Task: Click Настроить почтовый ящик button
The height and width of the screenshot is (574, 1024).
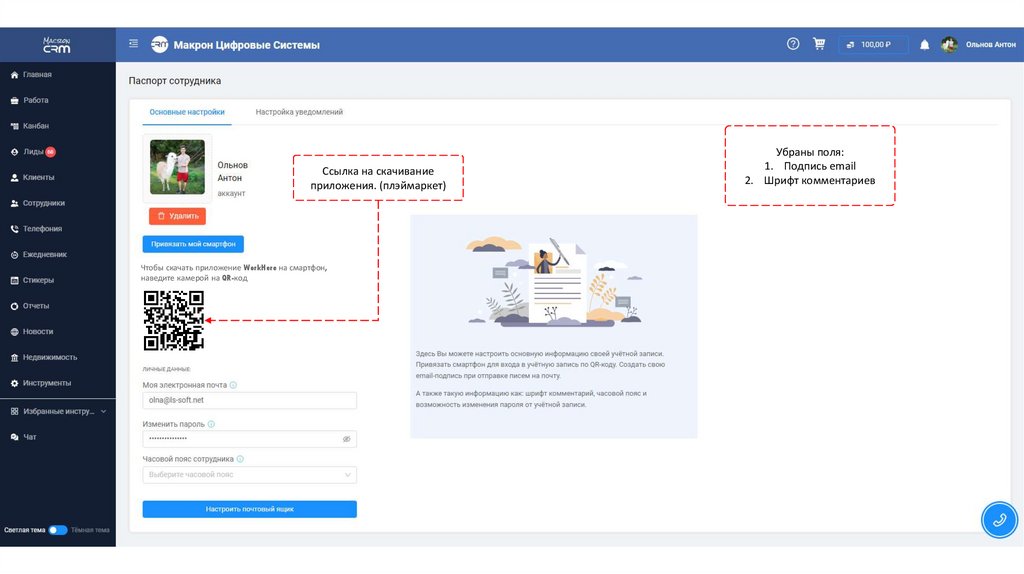Action: pyautogui.click(x=249, y=509)
